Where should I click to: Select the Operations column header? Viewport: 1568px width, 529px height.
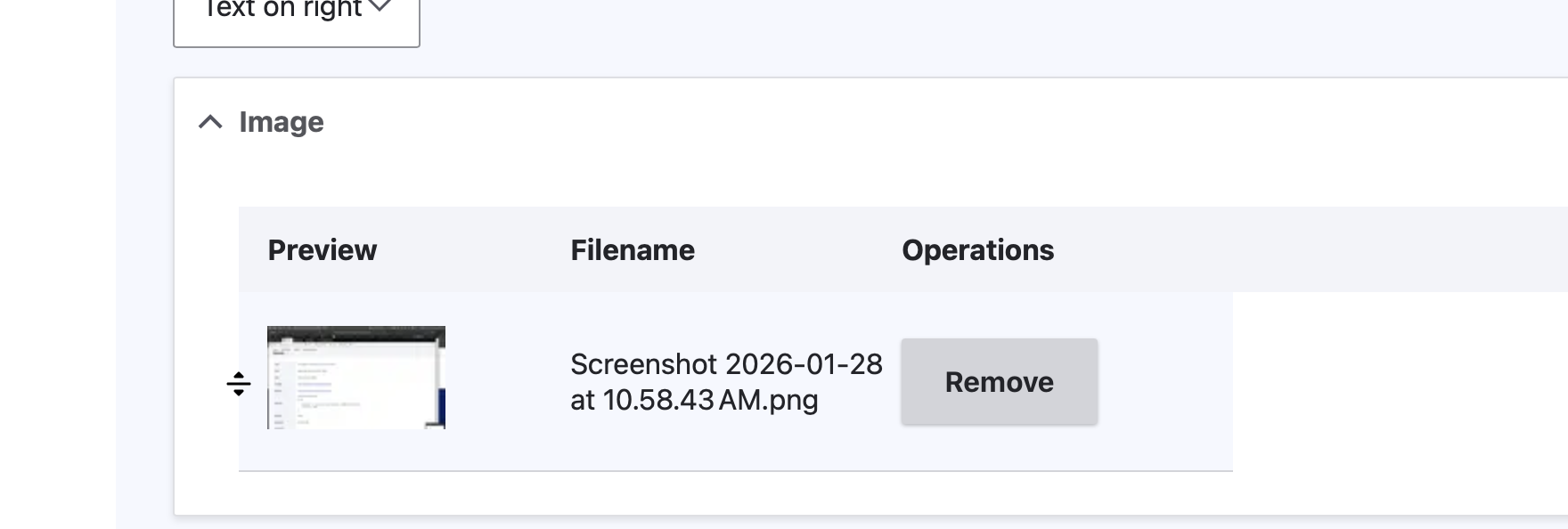tap(977, 250)
